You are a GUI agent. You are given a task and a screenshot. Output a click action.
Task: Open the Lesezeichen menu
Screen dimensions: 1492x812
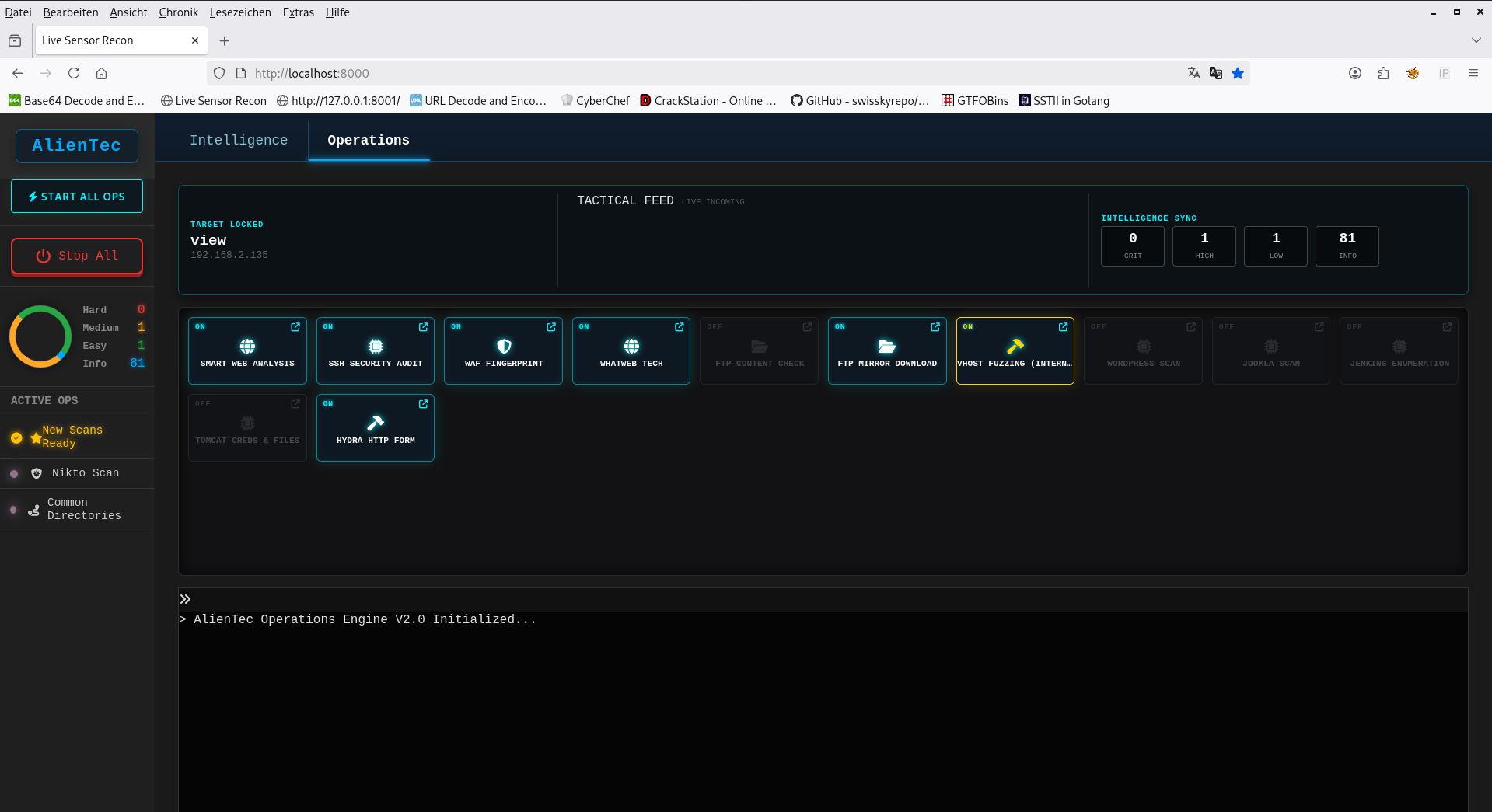pyautogui.click(x=240, y=12)
